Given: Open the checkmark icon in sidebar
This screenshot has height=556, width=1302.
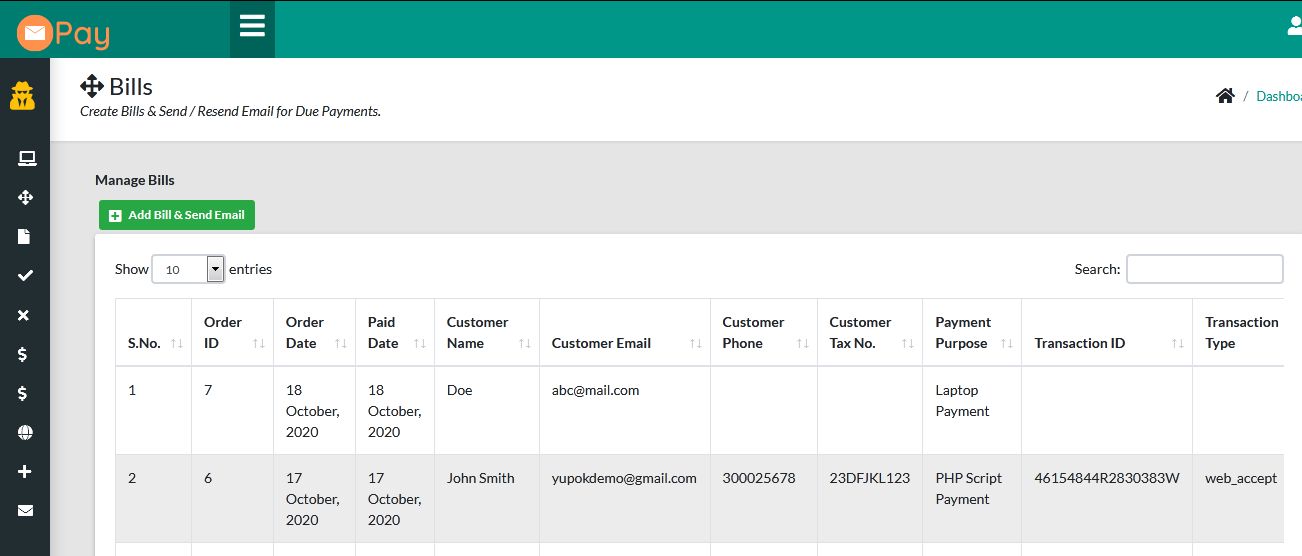Looking at the screenshot, I should [x=26, y=276].
